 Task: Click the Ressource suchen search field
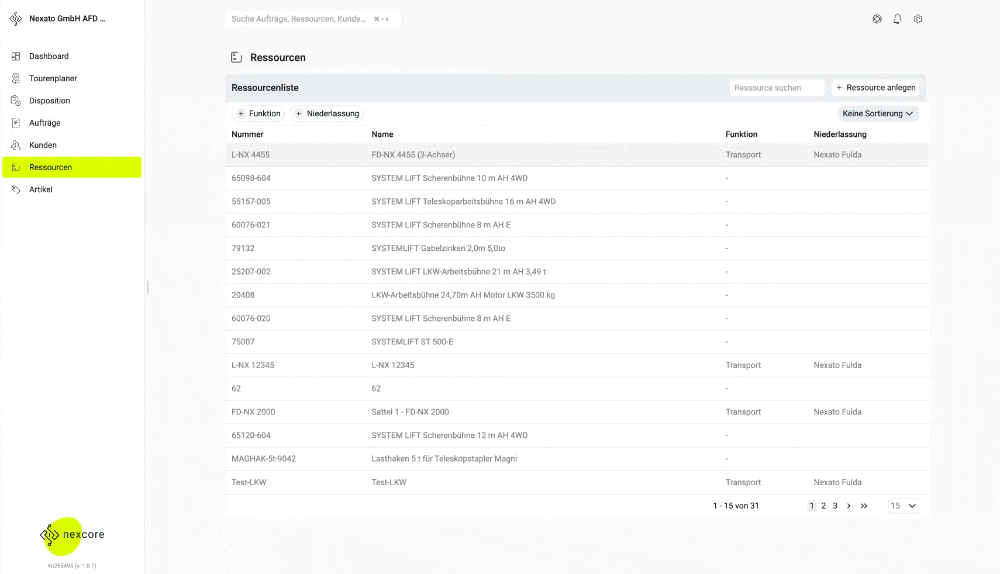[776, 88]
